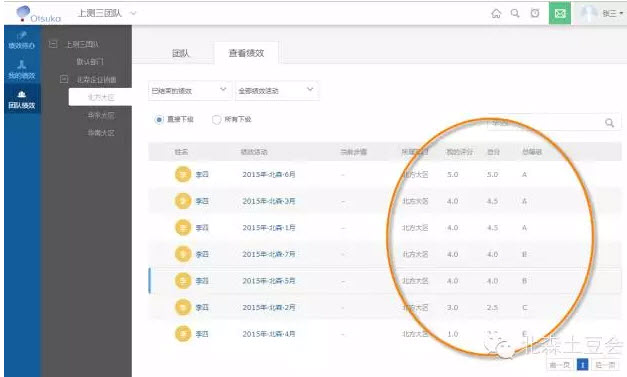Image resolution: width=627 pixels, height=377 pixels.
Task: Collapse the 北森企业销售 tree node toggle
Action: (x=64, y=79)
